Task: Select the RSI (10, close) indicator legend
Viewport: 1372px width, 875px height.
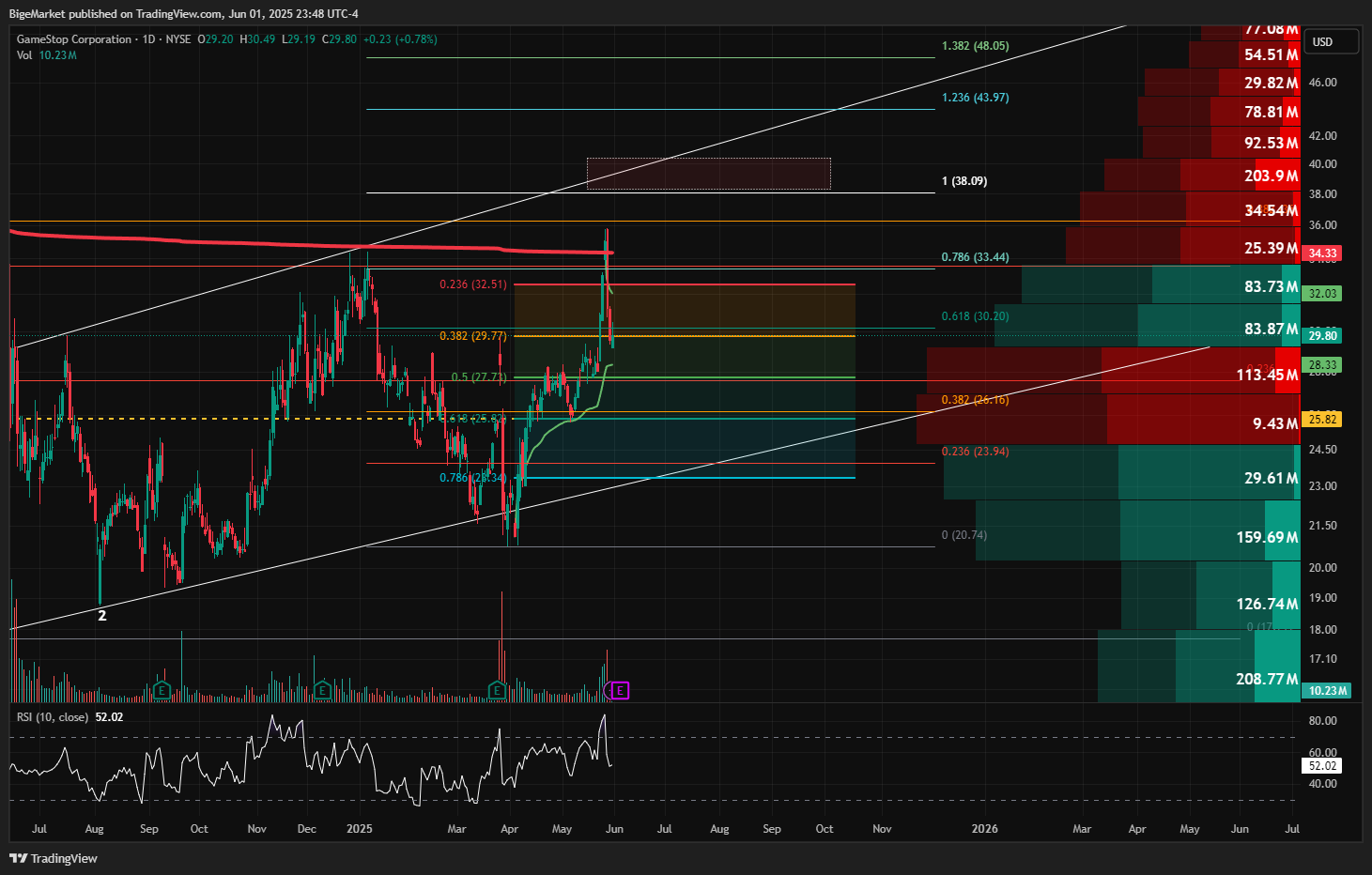Action: [70, 717]
